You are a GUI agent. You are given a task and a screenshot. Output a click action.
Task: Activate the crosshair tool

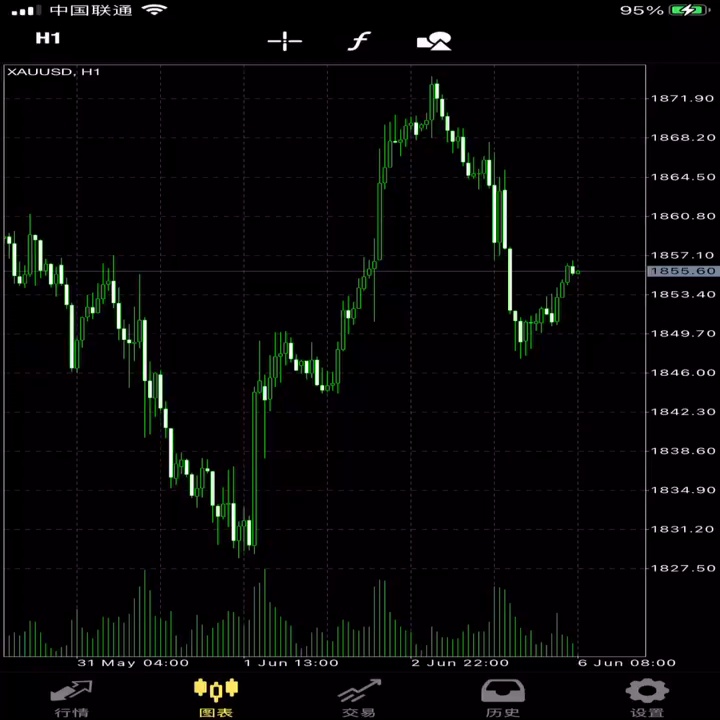coord(285,41)
